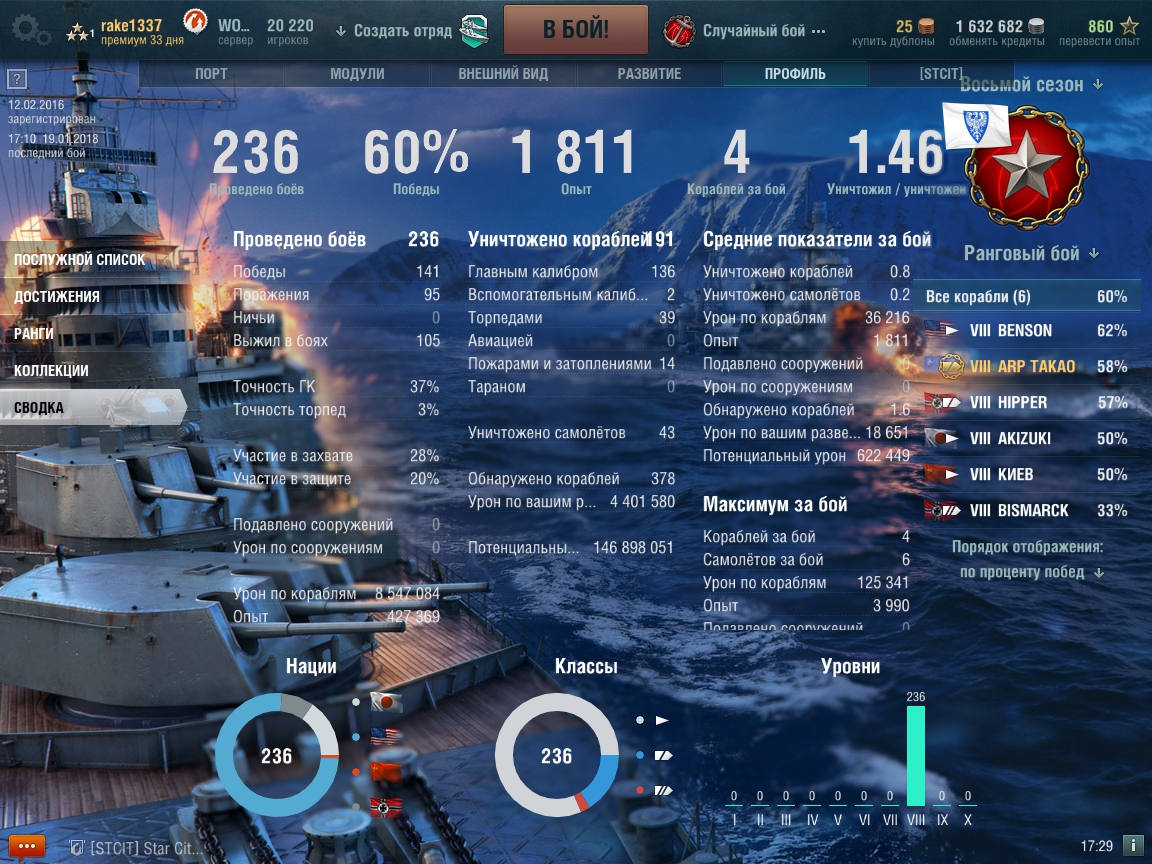Click the info icon beside clock

coord(1132,846)
